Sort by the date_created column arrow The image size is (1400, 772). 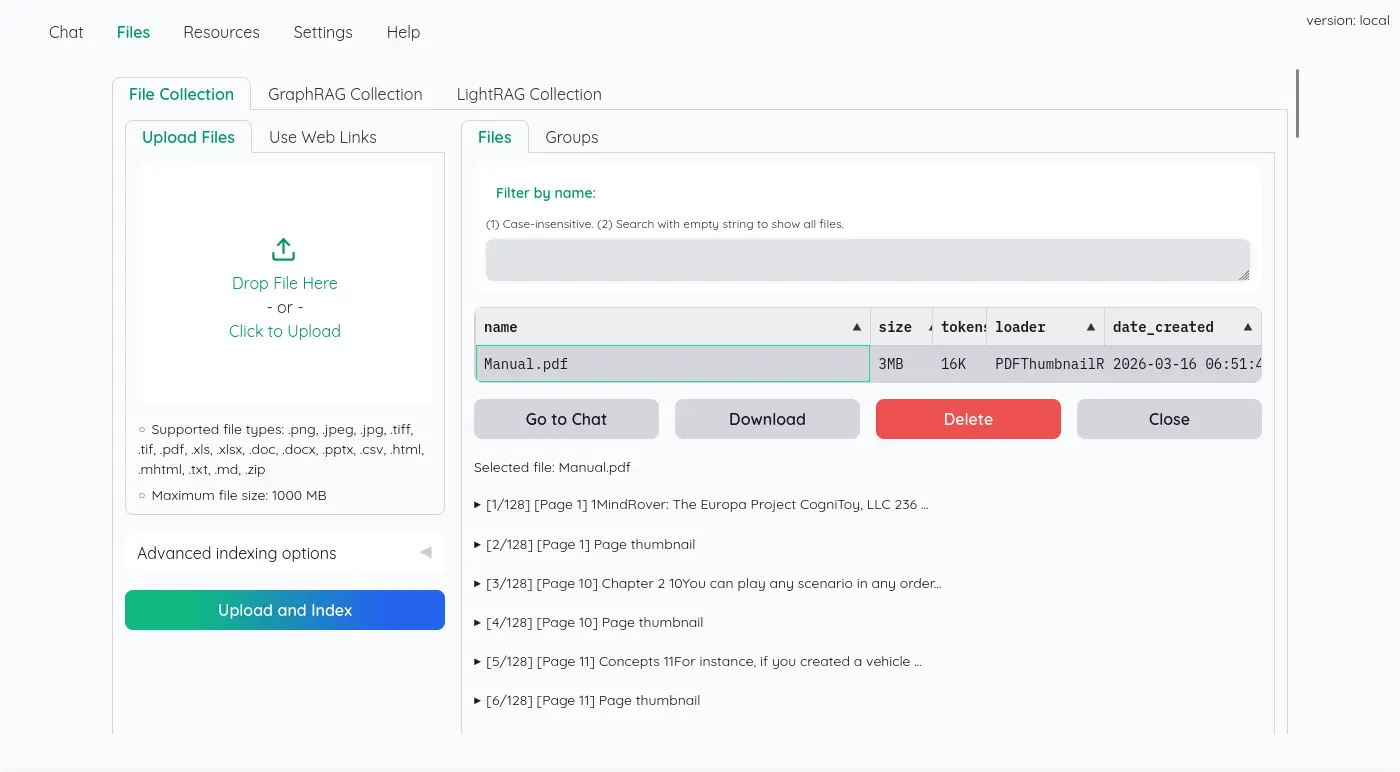[x=1247, y=328]
